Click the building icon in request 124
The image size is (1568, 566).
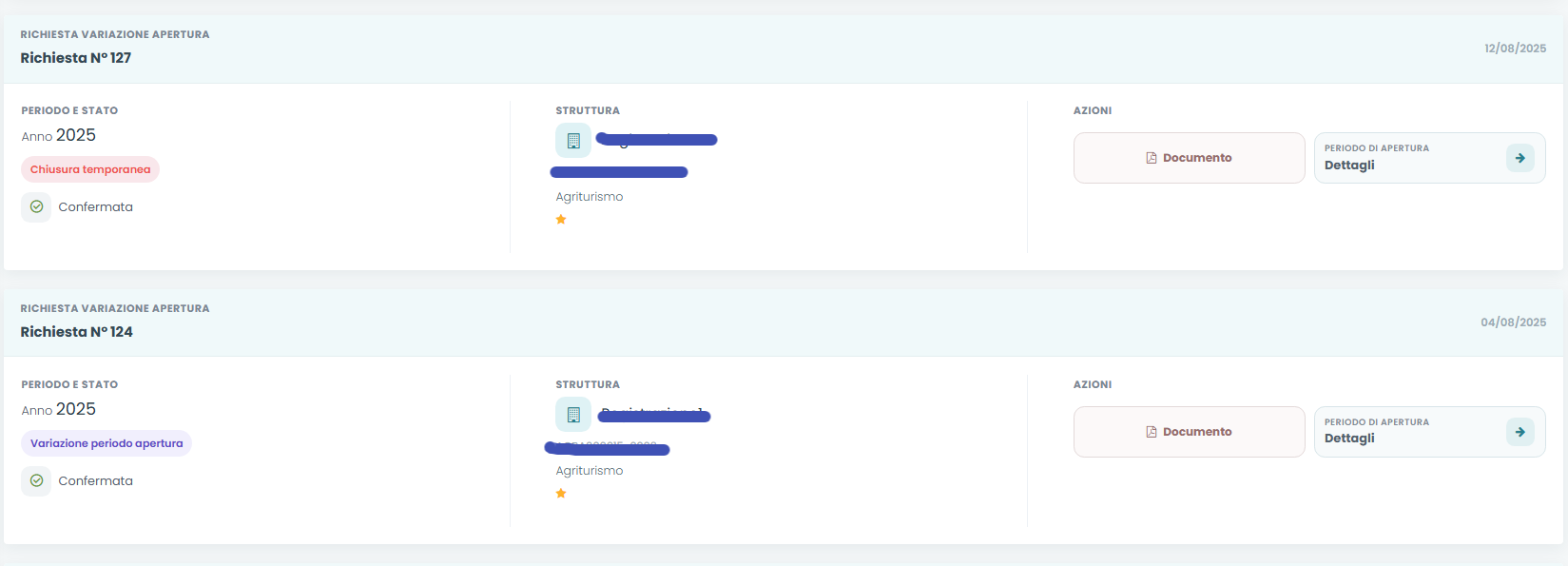point(573,415)
